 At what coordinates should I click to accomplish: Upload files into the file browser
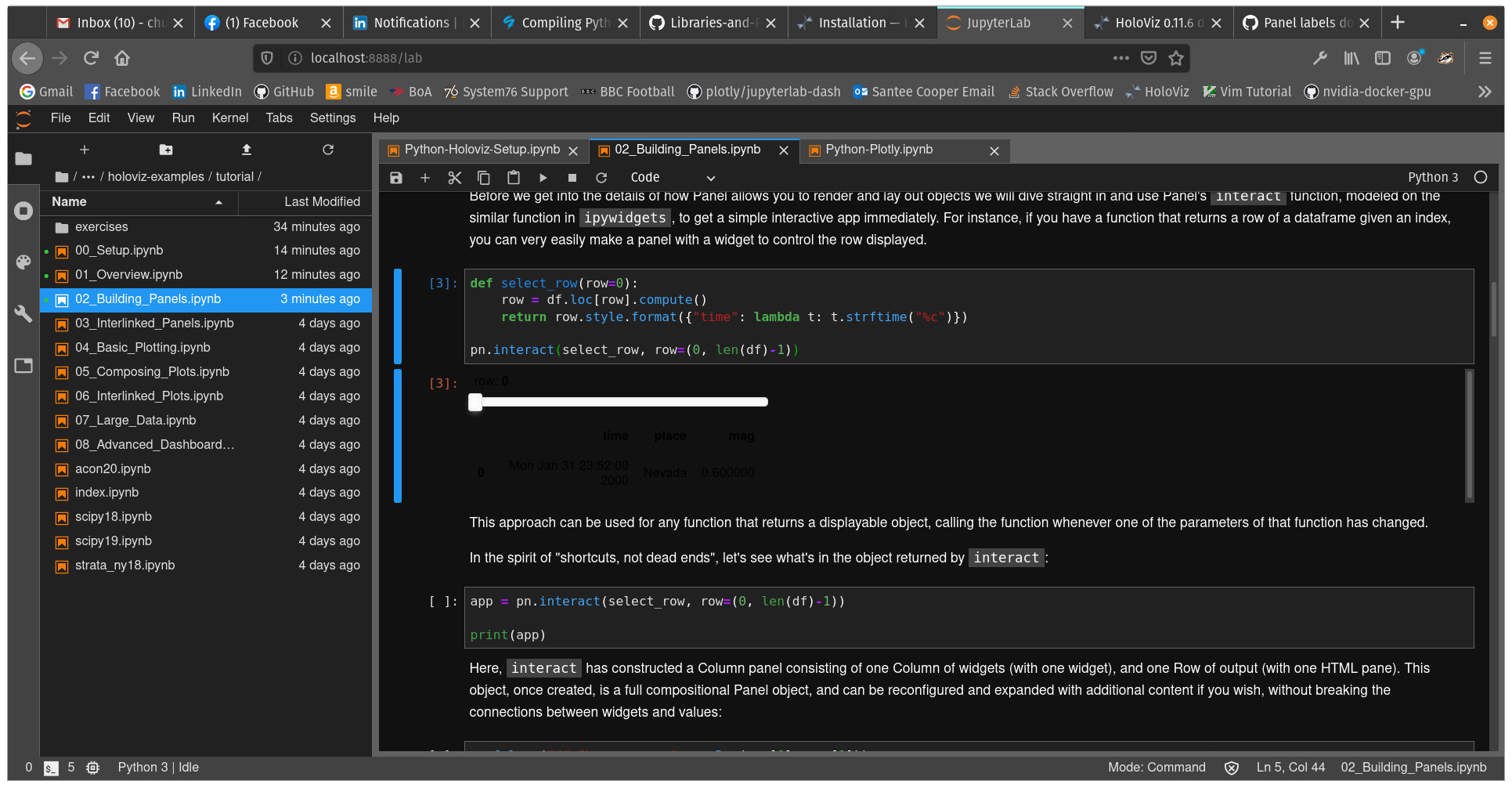(x=245, y=150)
